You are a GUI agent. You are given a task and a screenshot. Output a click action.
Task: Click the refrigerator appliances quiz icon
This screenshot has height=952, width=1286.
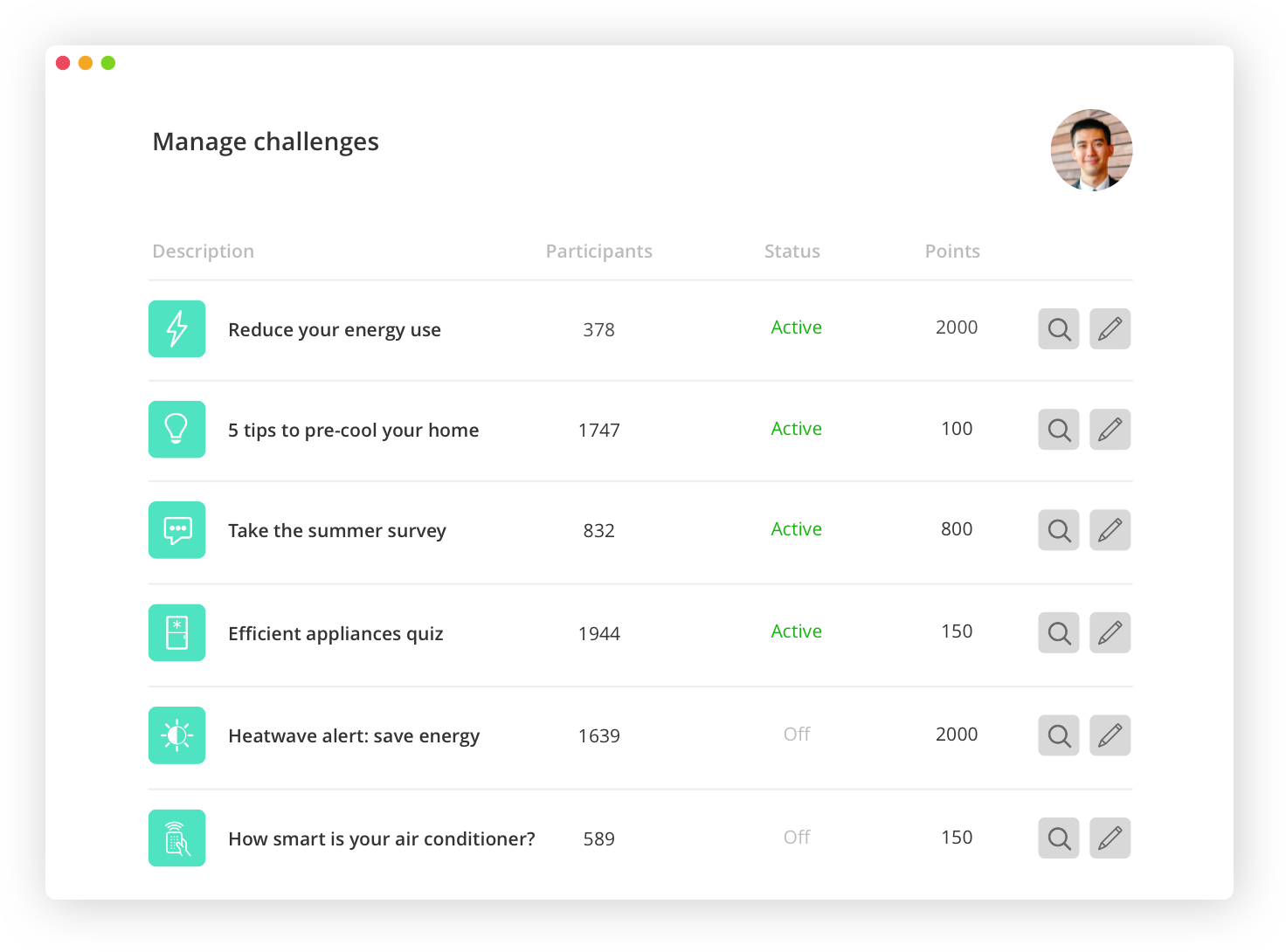click(177, 633)
